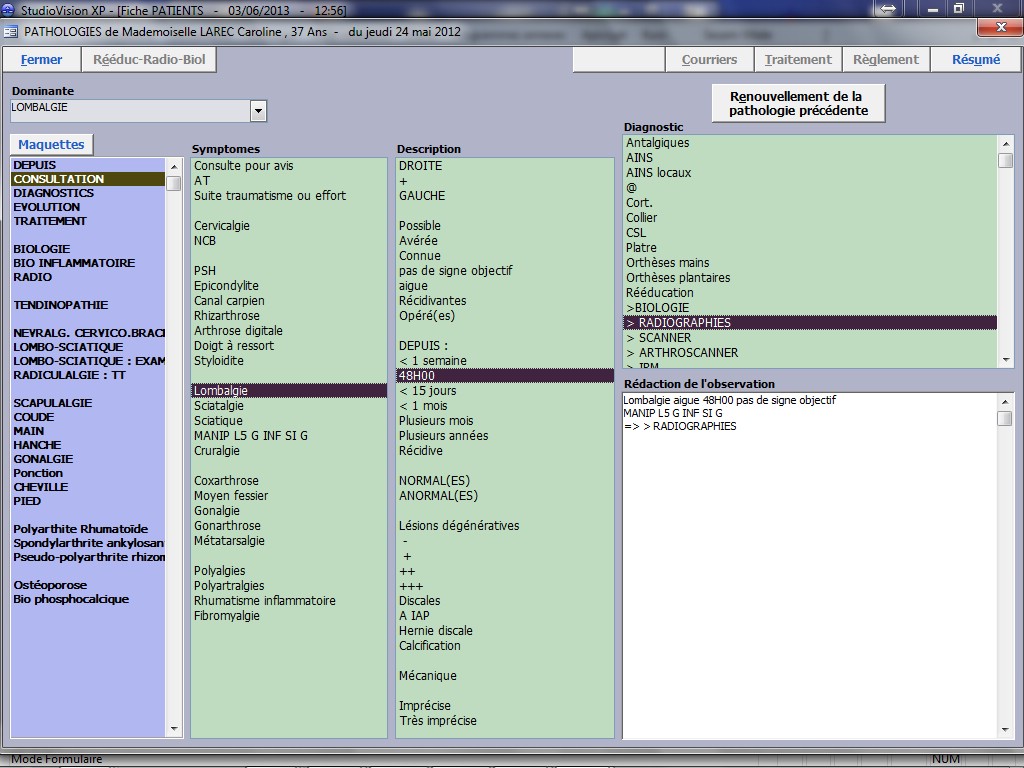Click Diagnostic list scroll-down arrow
Viewport: 1024px width, 768px height.
click(1005, 359)
